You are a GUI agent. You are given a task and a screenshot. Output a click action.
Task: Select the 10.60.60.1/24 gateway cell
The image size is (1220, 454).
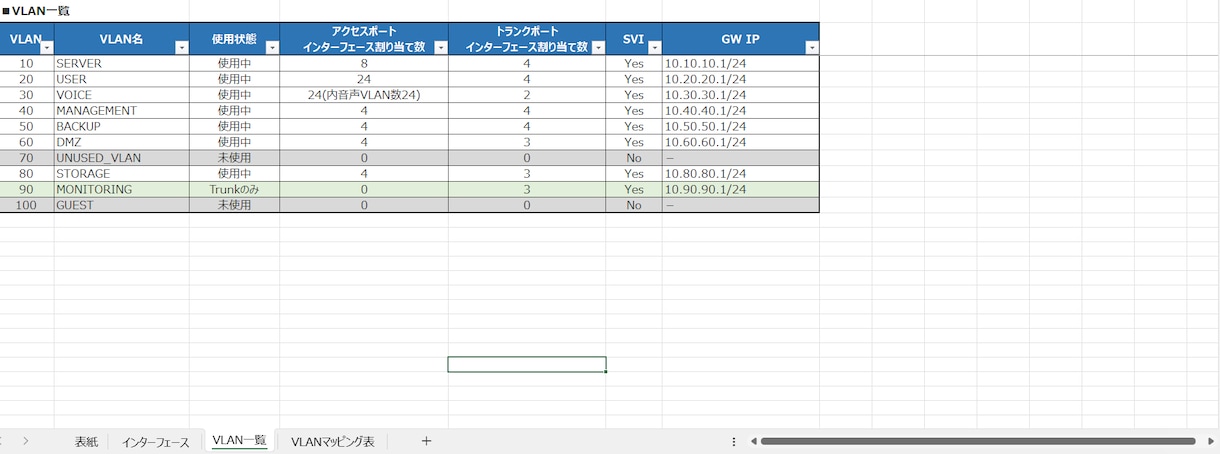[x=740, y=142]
